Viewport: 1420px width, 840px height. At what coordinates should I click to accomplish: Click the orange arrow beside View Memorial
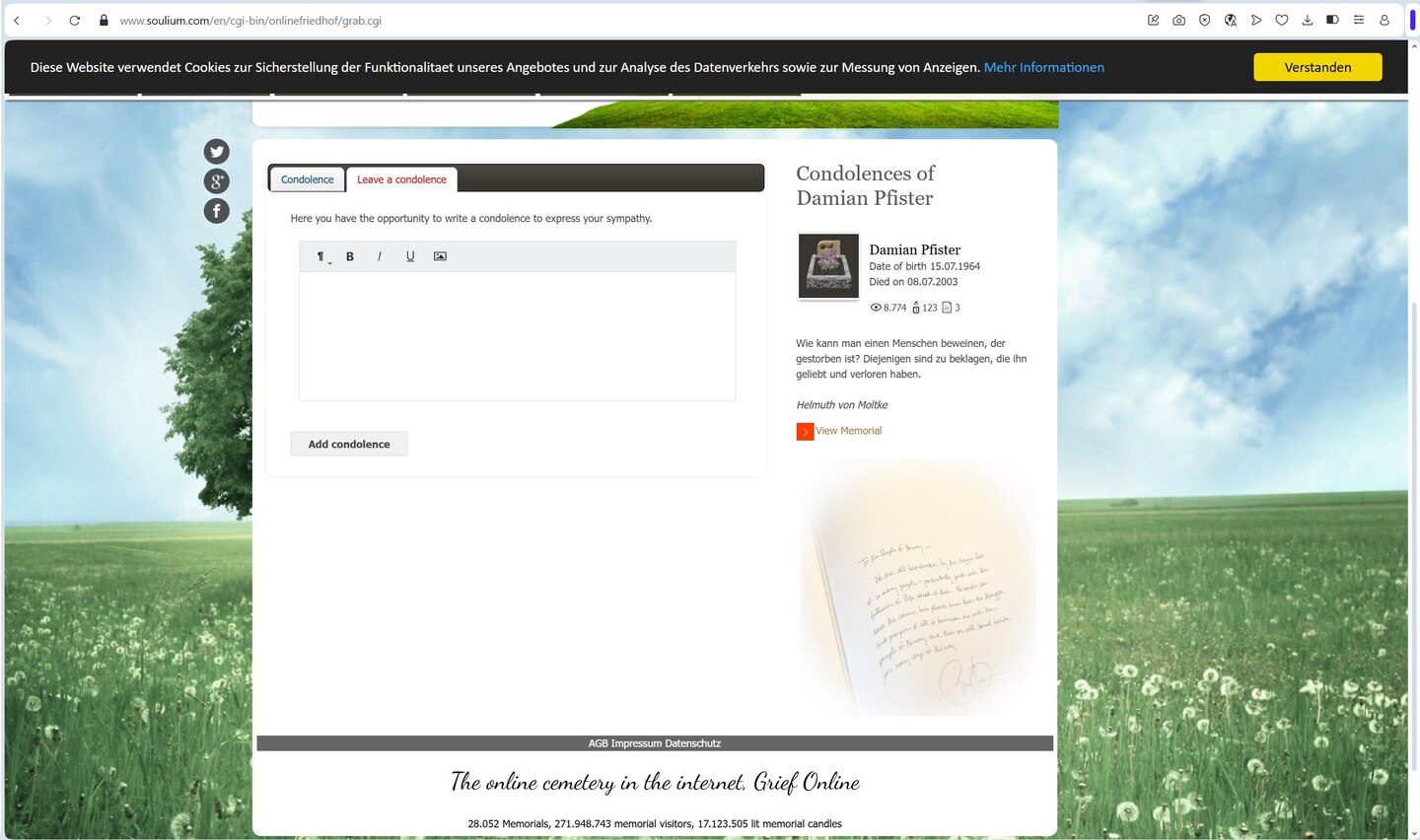(805, 432)
